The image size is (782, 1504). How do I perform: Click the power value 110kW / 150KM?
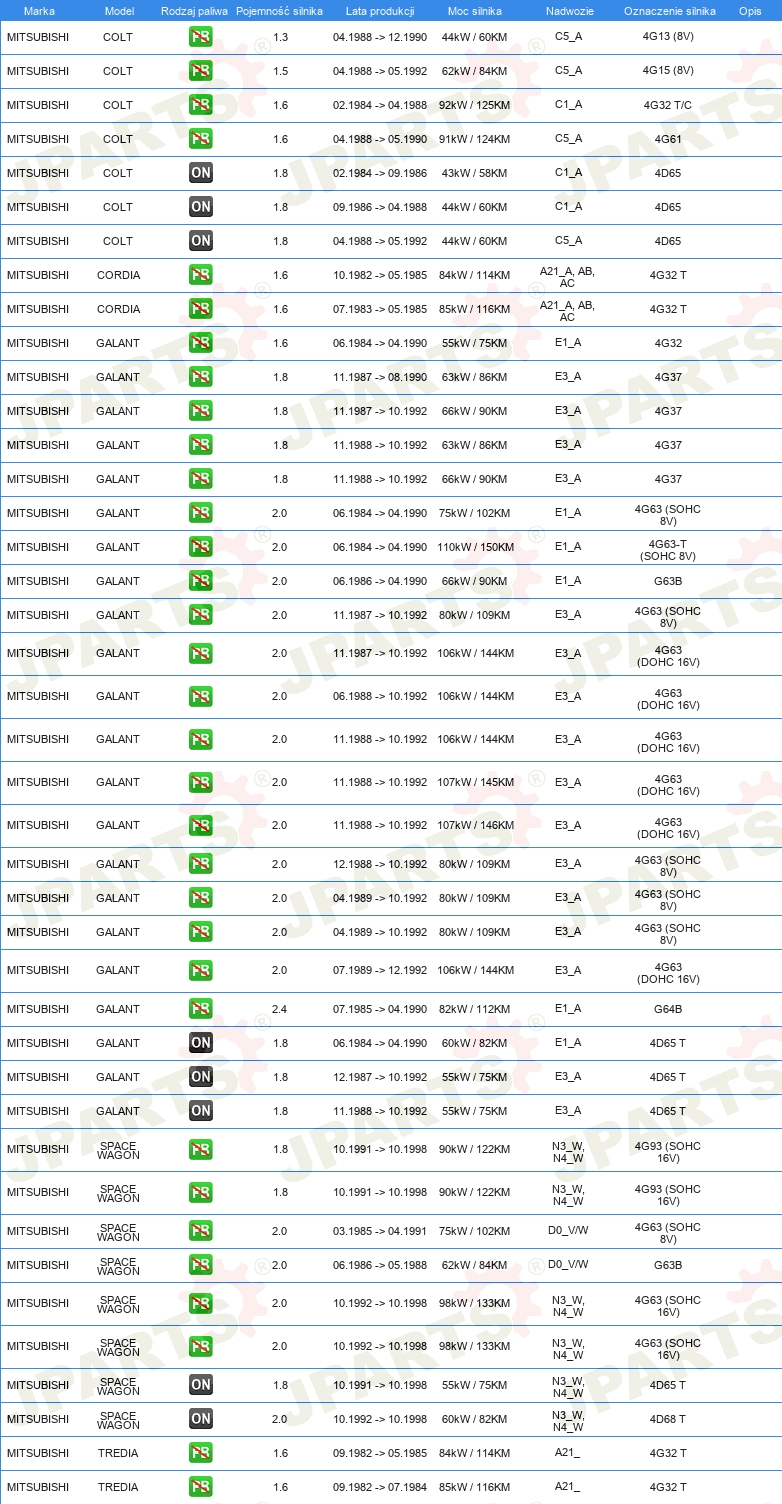click(x=475, y=547)
